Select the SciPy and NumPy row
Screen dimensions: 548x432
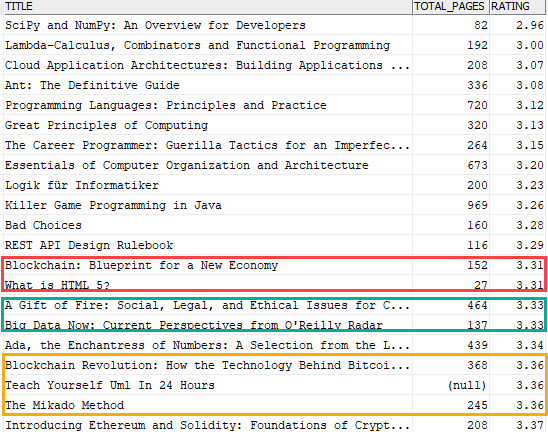(x=274, y=25)
